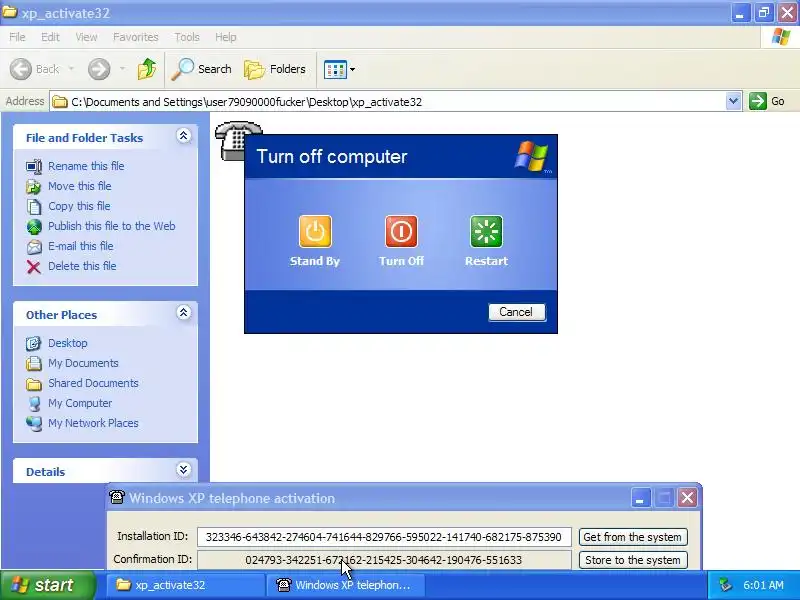Open the View menu
Viewport: 800px width, 600px height.
click(x=86, y=37)
